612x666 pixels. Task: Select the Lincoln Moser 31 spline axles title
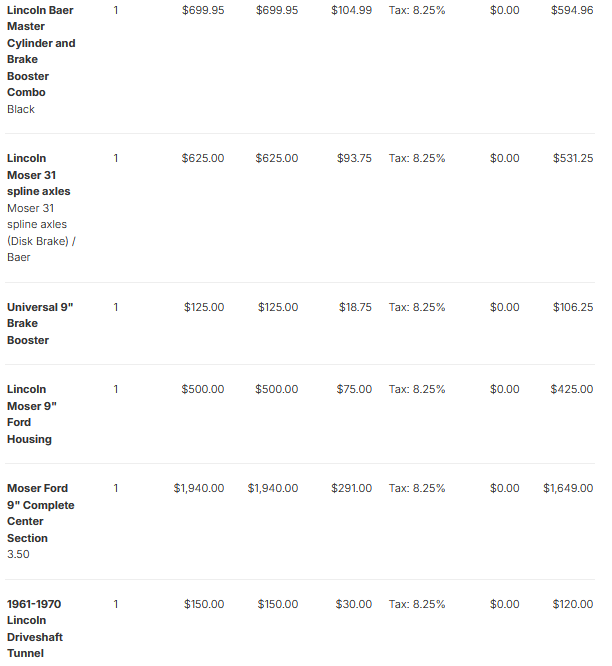(39, 175)
